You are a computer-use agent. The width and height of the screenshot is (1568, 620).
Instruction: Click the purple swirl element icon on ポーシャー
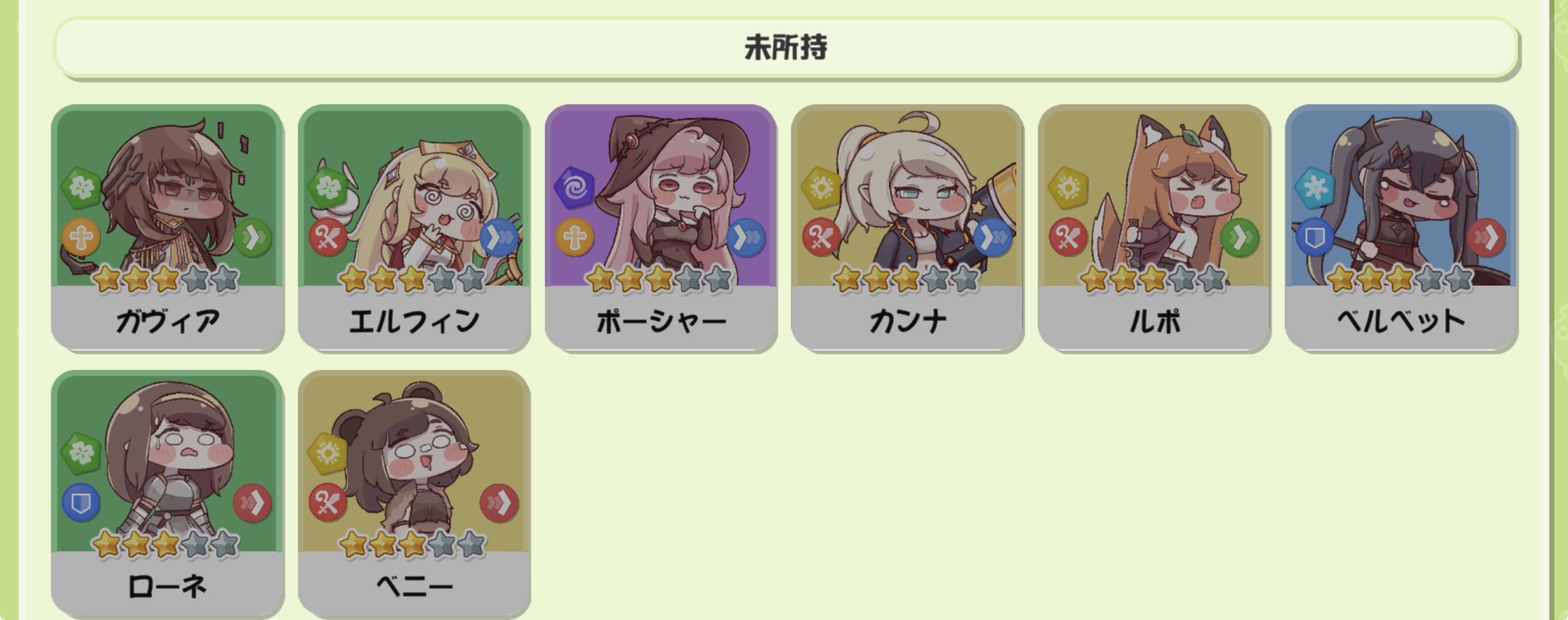(x=575, y=187)
